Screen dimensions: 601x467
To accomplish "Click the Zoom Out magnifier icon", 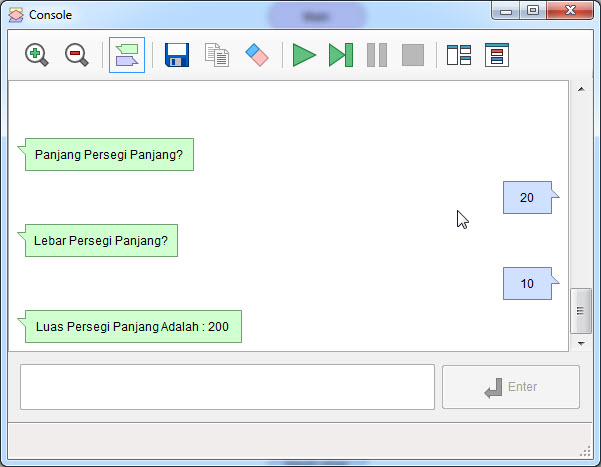I will click(x=77, y=55).
